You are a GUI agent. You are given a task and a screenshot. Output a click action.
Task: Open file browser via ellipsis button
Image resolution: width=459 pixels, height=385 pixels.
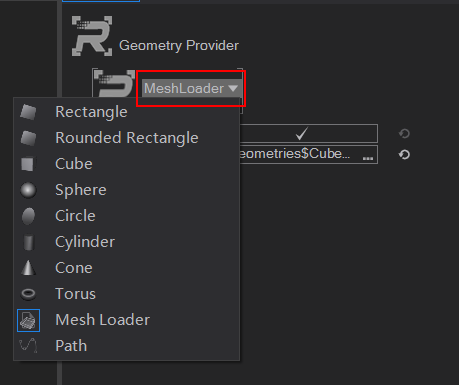click(368, 158)
